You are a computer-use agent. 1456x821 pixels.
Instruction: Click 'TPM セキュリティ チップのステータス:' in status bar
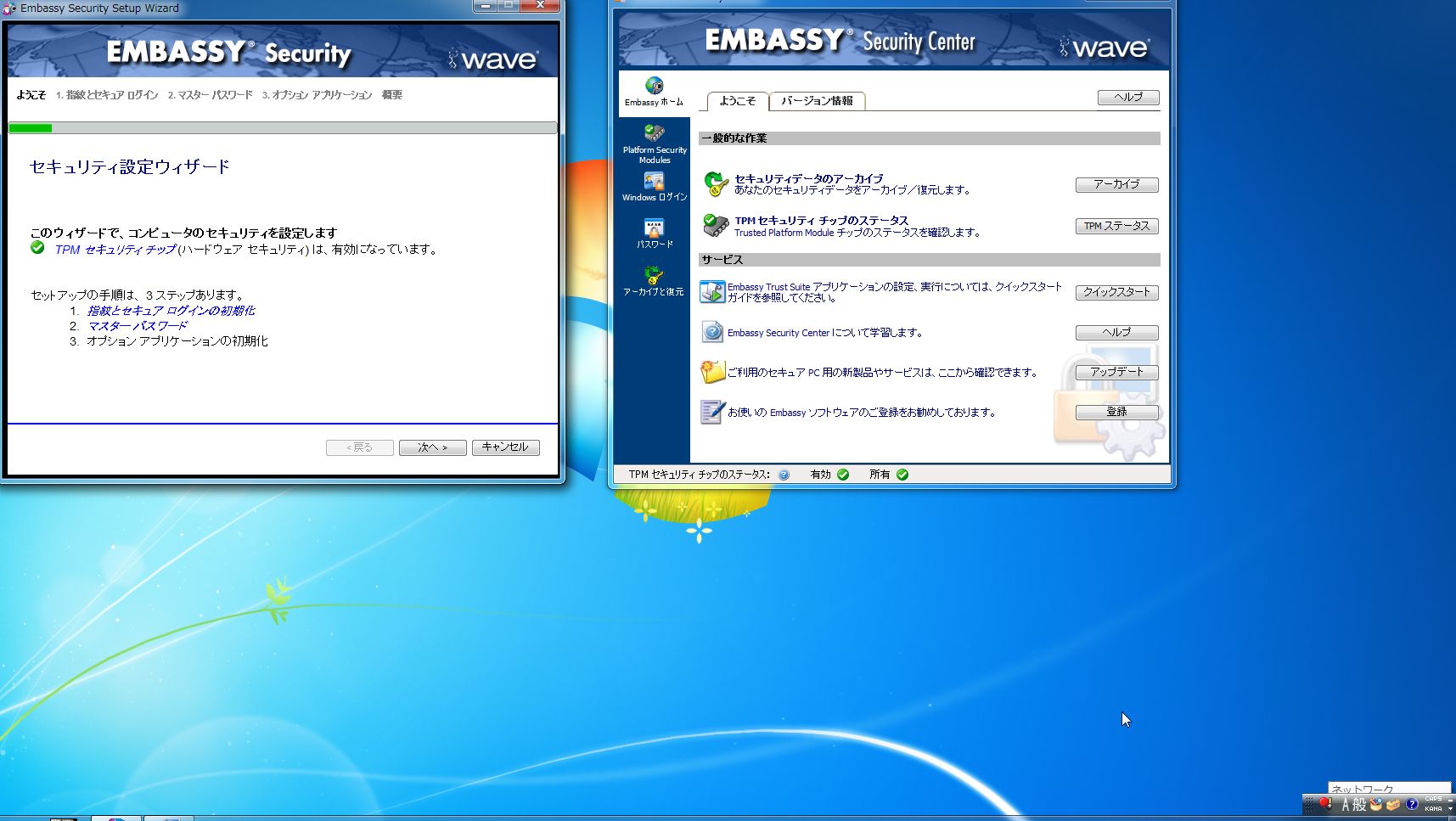point(700,475)
